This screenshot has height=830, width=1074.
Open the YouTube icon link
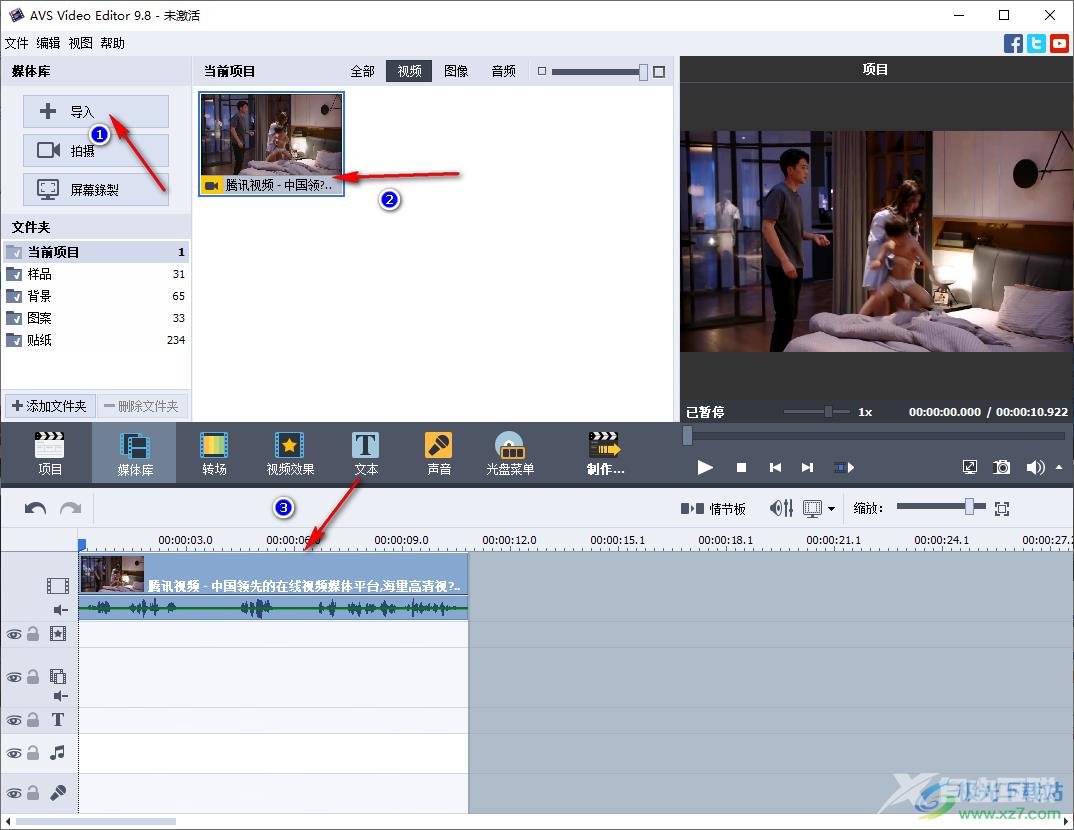click(x=1060, y=43)
